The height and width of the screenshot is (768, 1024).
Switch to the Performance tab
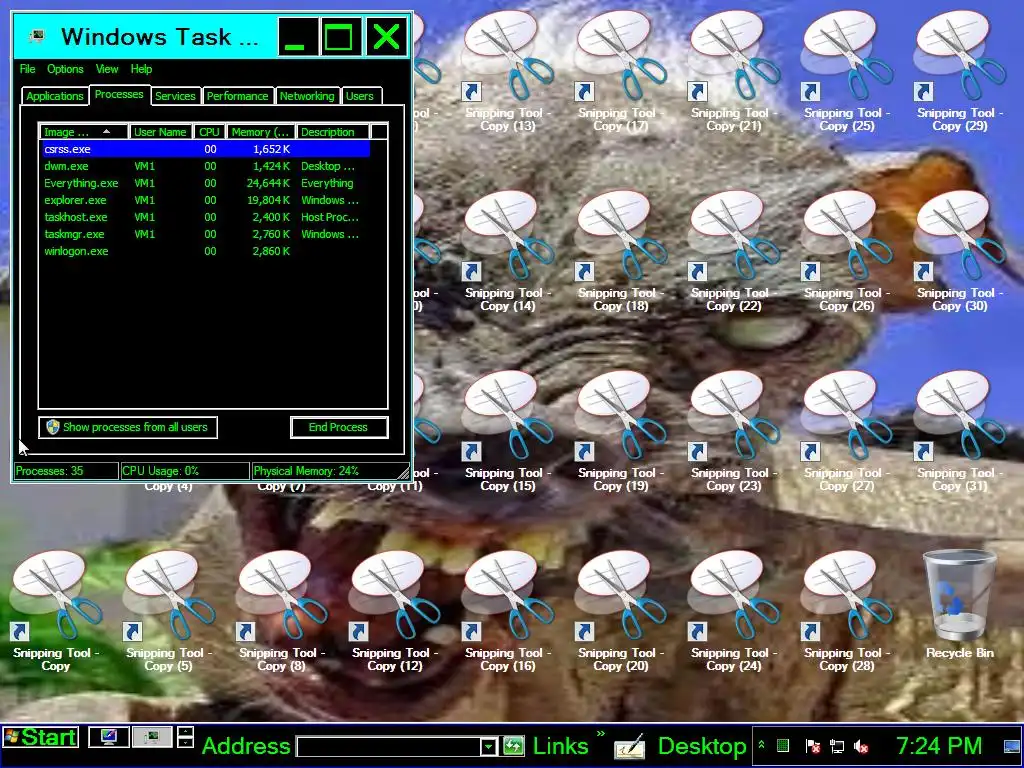point(238,96)
